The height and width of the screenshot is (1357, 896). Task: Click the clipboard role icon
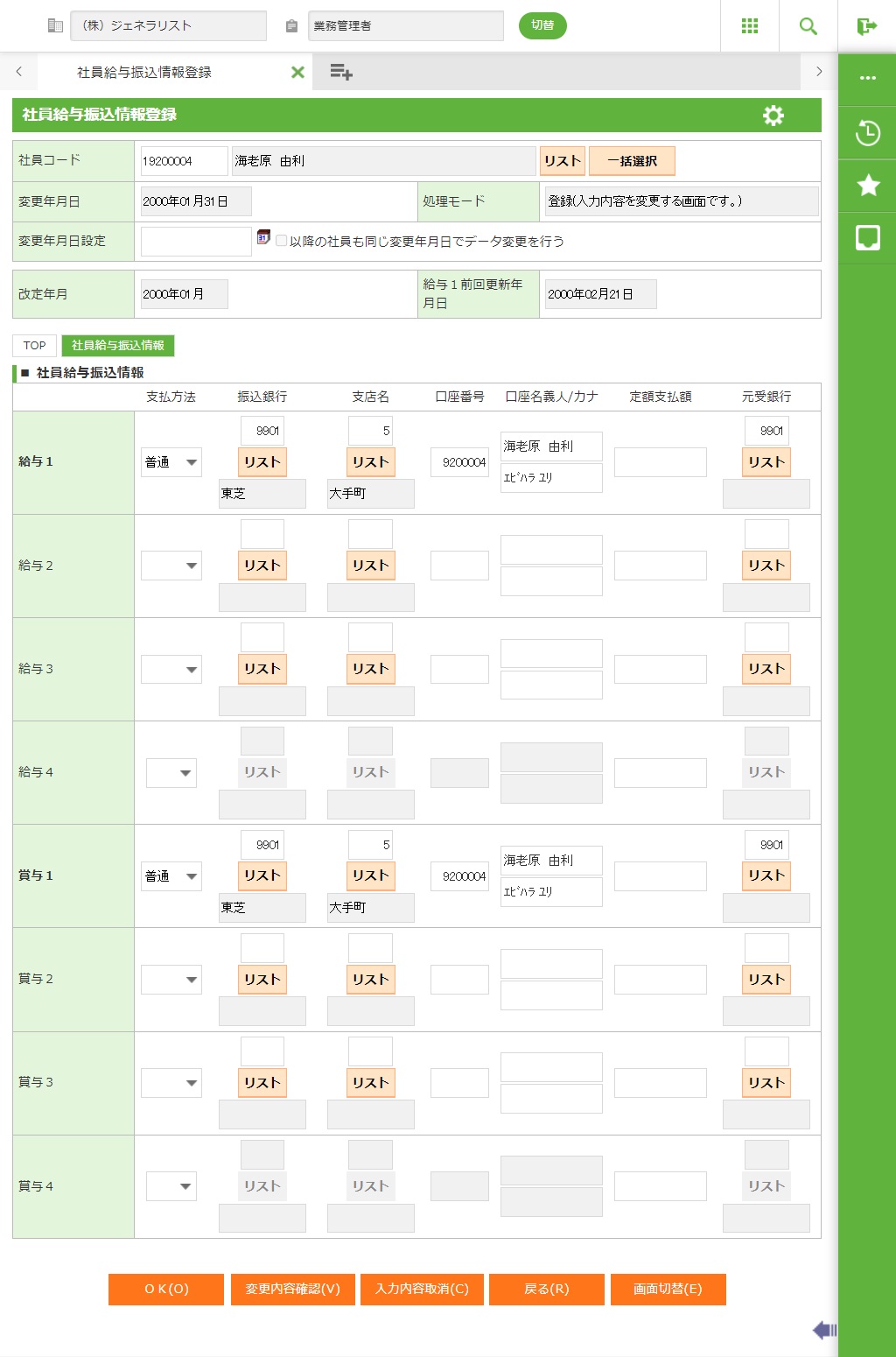[291, 26]
